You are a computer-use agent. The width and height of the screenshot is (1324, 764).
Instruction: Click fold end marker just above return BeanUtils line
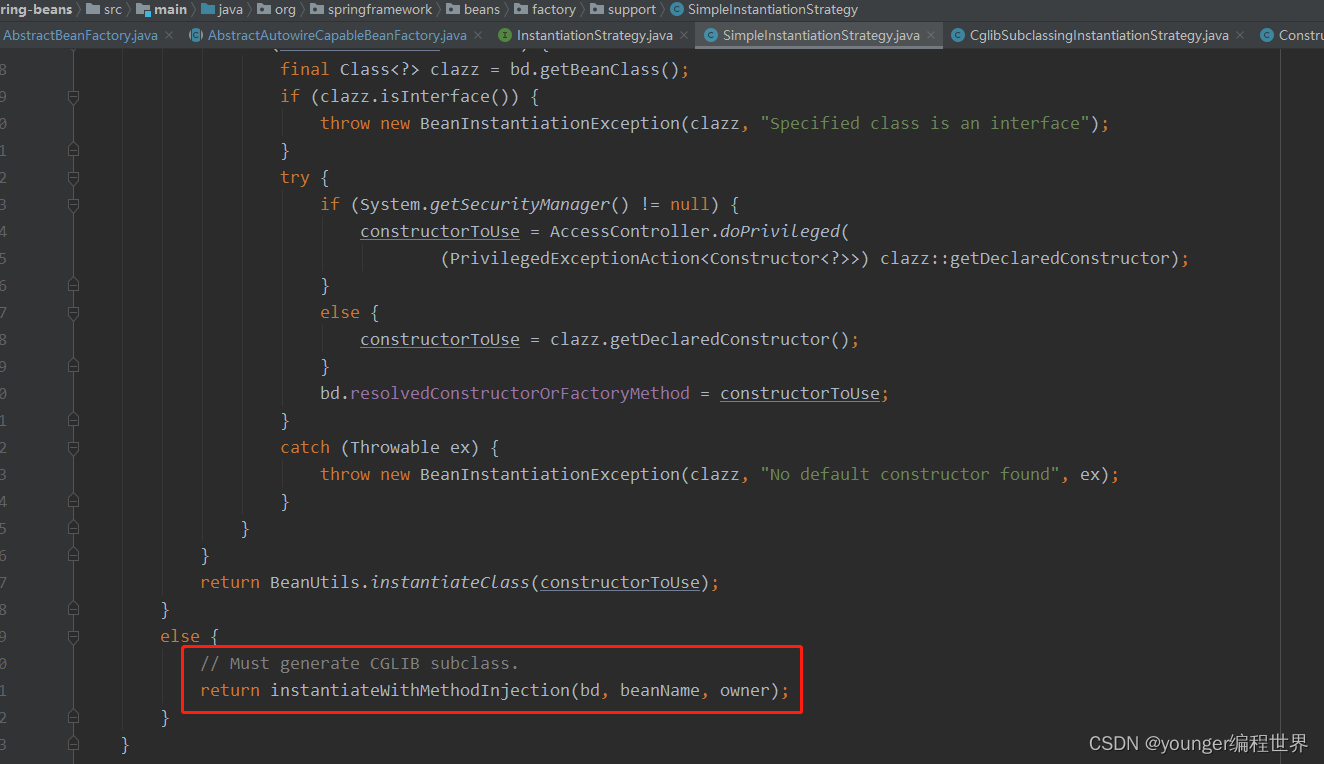73,555
